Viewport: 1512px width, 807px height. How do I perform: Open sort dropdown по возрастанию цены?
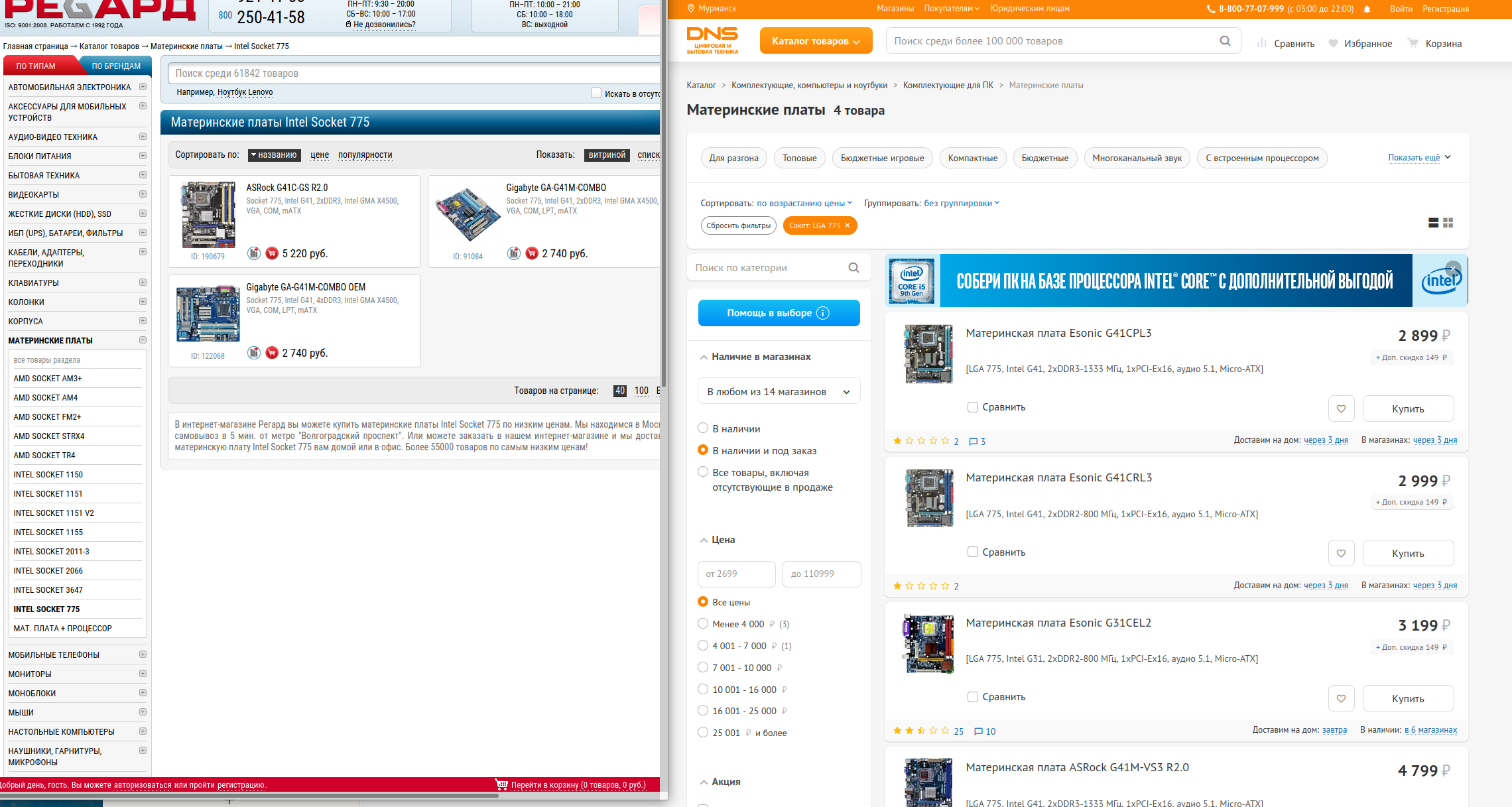[x=804, y=204]
